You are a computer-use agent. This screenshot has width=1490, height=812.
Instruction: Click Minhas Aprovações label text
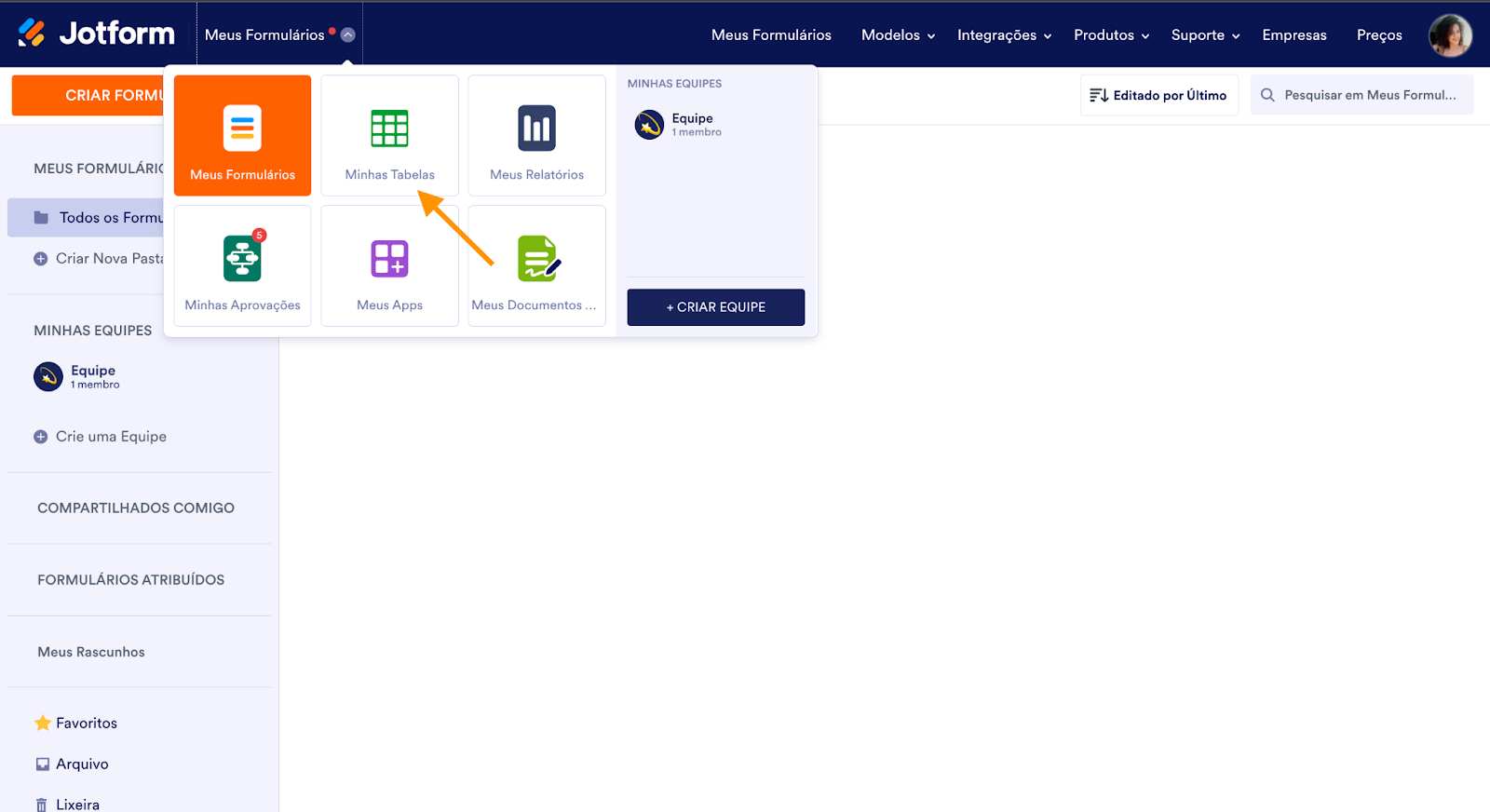pos(242,305)
